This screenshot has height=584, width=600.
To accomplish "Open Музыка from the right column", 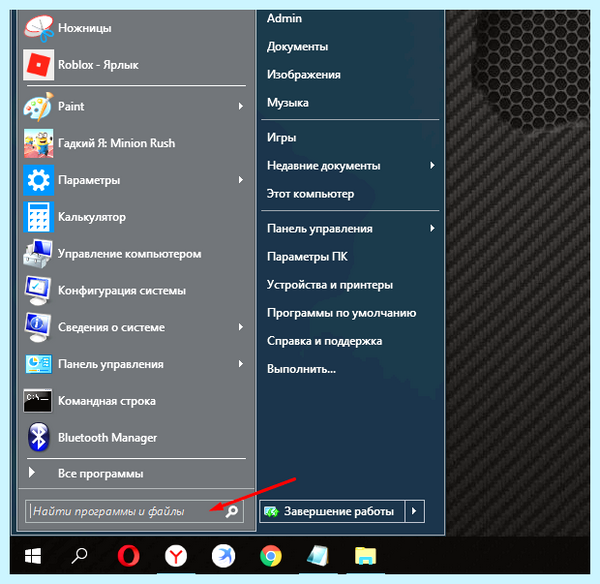I will [x=288, y=103].
